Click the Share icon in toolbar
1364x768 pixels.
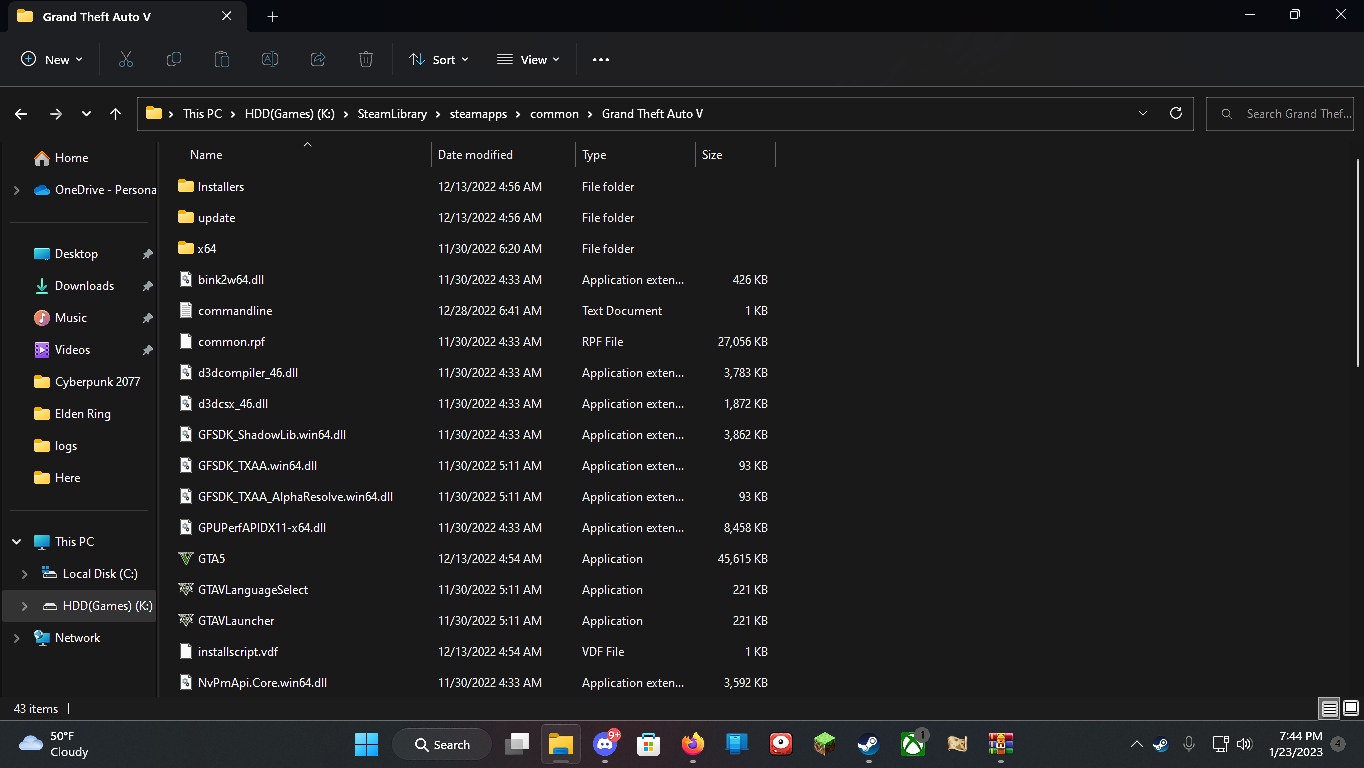tap(318, 59)
